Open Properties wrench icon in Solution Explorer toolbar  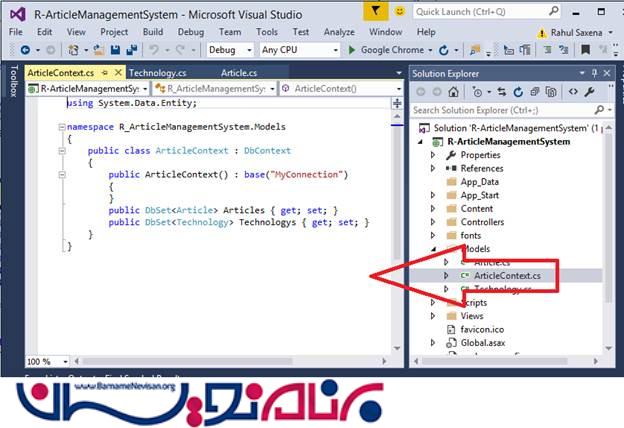588,91
